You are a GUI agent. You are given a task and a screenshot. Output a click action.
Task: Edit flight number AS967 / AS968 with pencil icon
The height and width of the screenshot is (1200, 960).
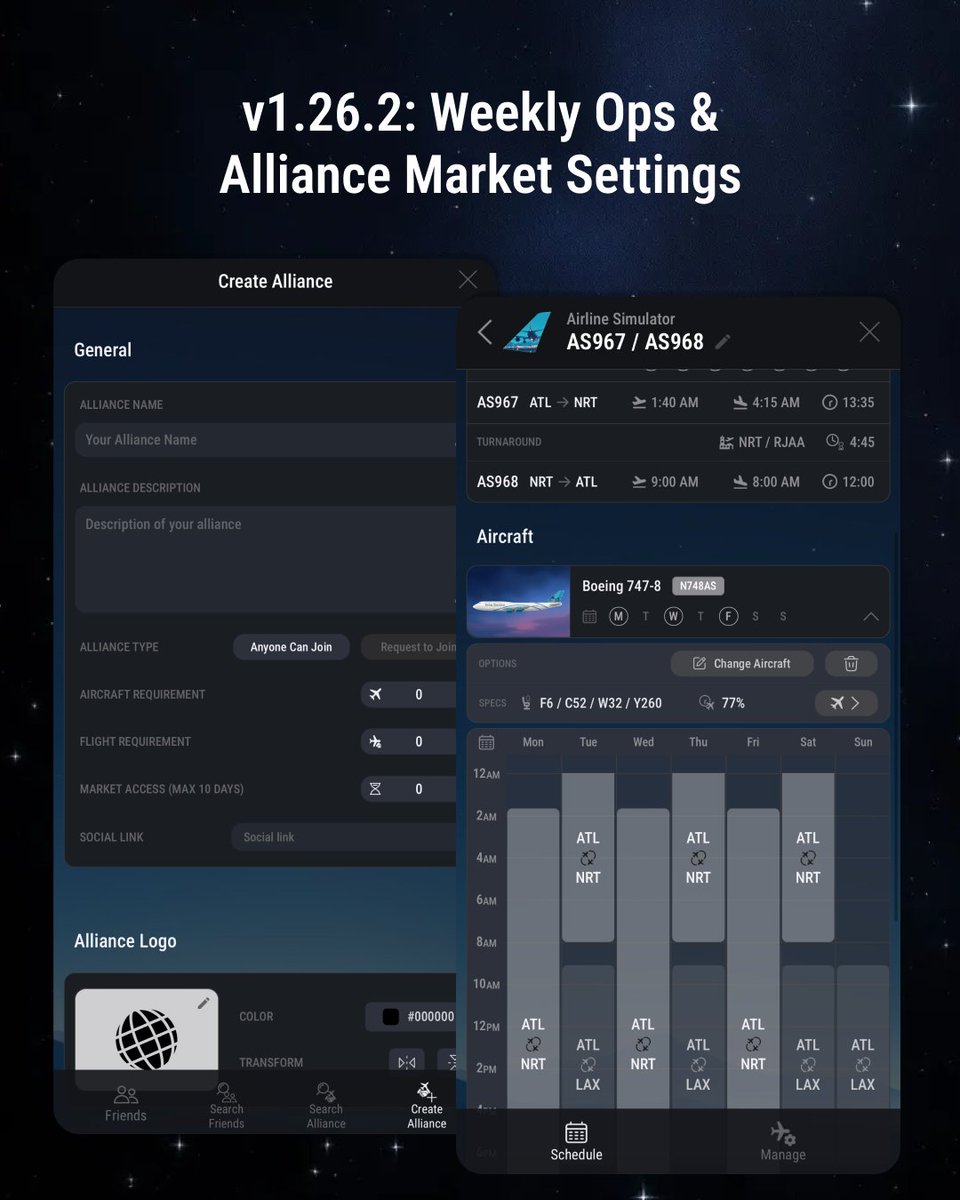coord(723,342)
